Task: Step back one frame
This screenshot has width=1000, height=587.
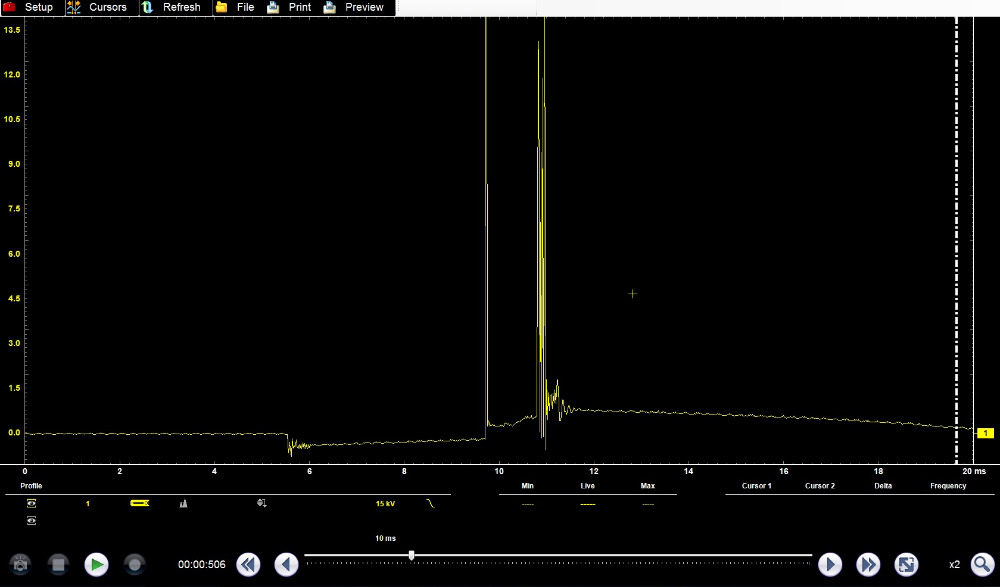Action: (x=286, y=564)
